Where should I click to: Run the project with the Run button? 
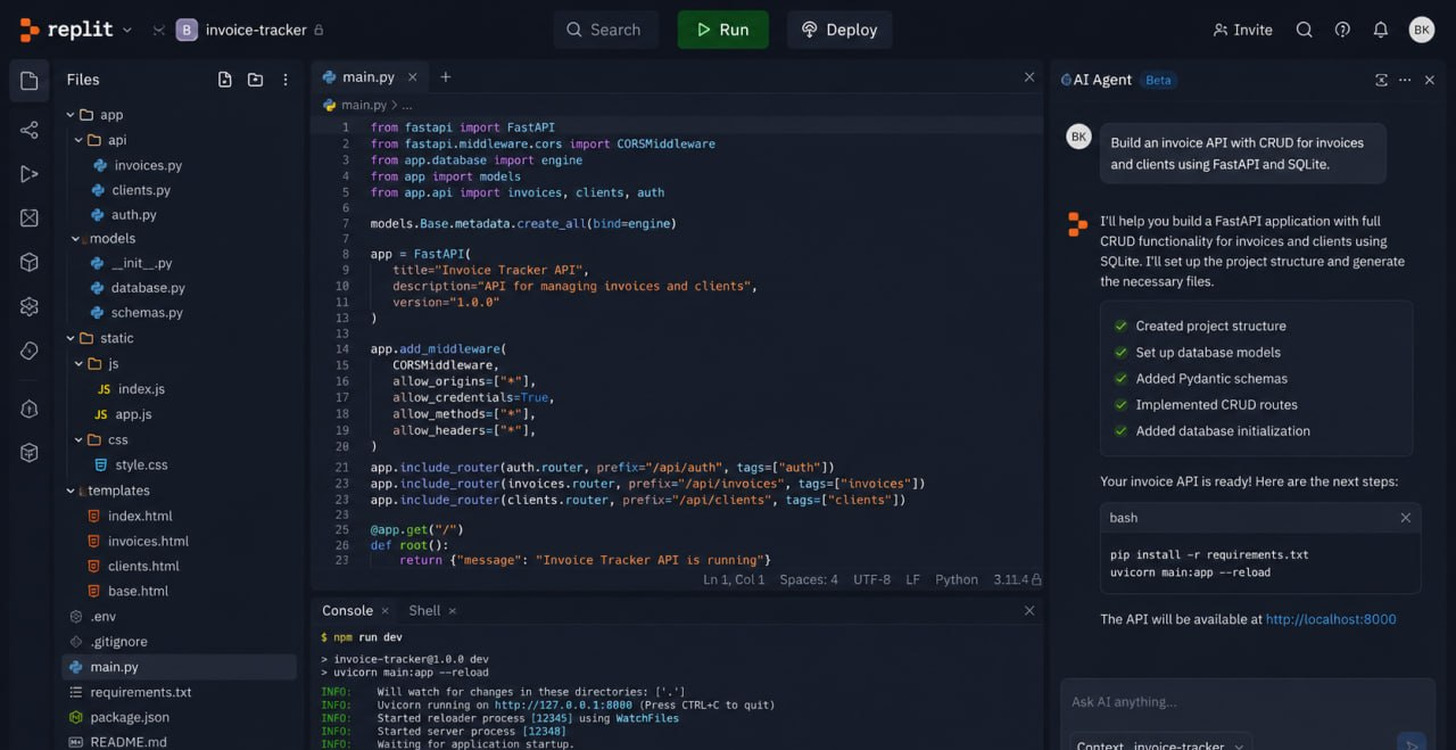(723, 30)
